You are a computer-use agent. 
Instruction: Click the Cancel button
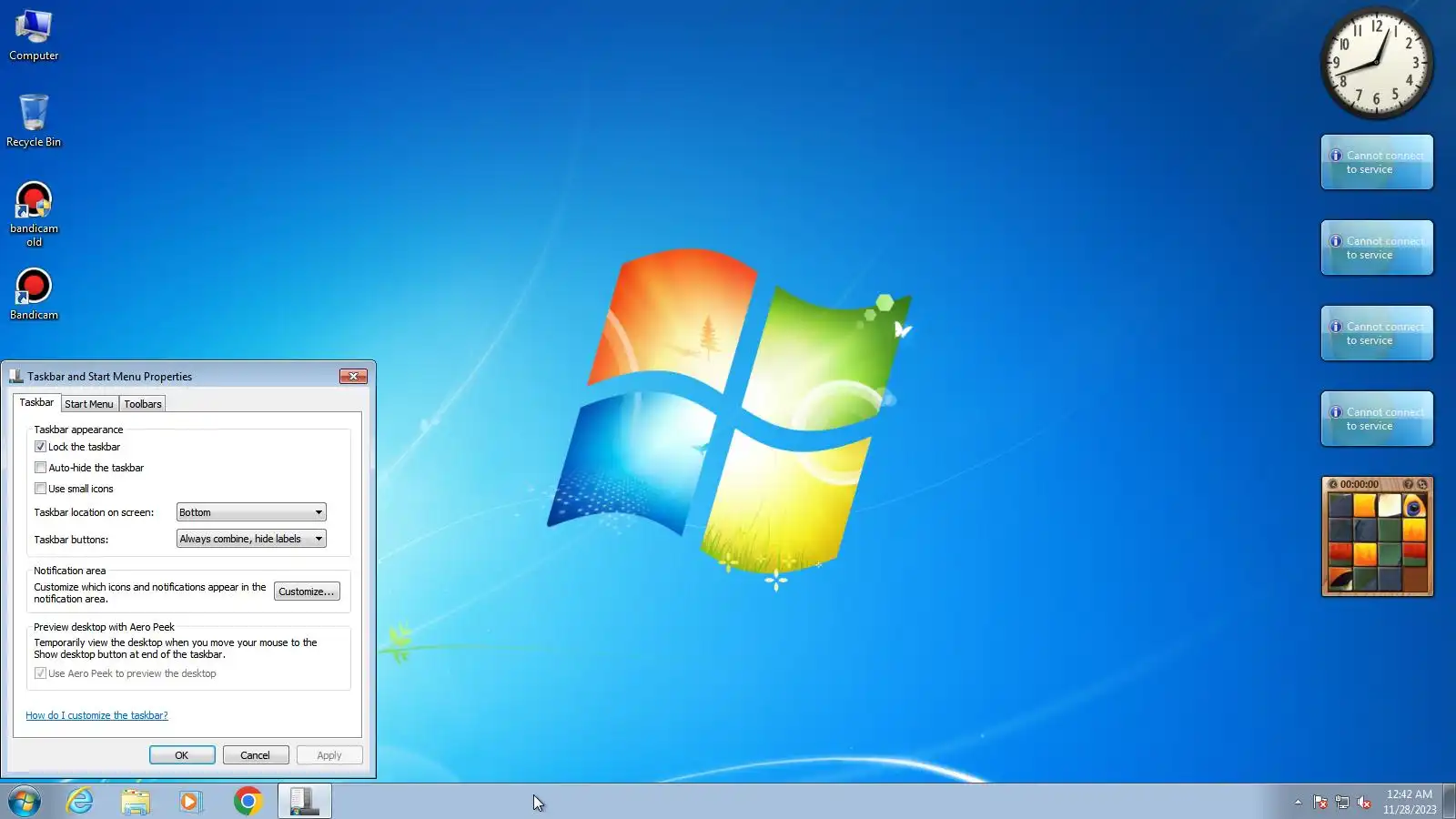255,755
